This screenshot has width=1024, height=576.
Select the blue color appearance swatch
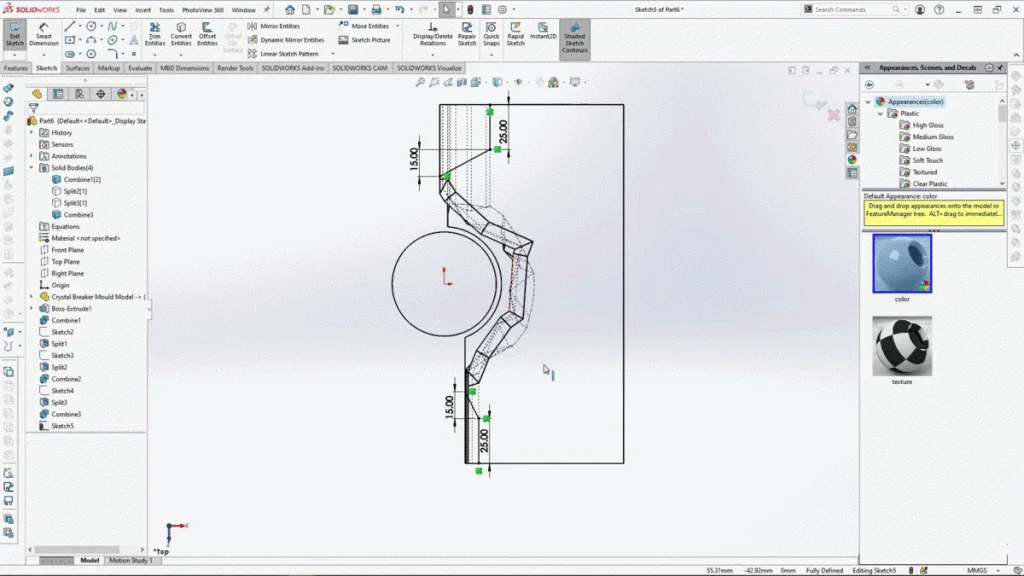click(x=901, y=264)
